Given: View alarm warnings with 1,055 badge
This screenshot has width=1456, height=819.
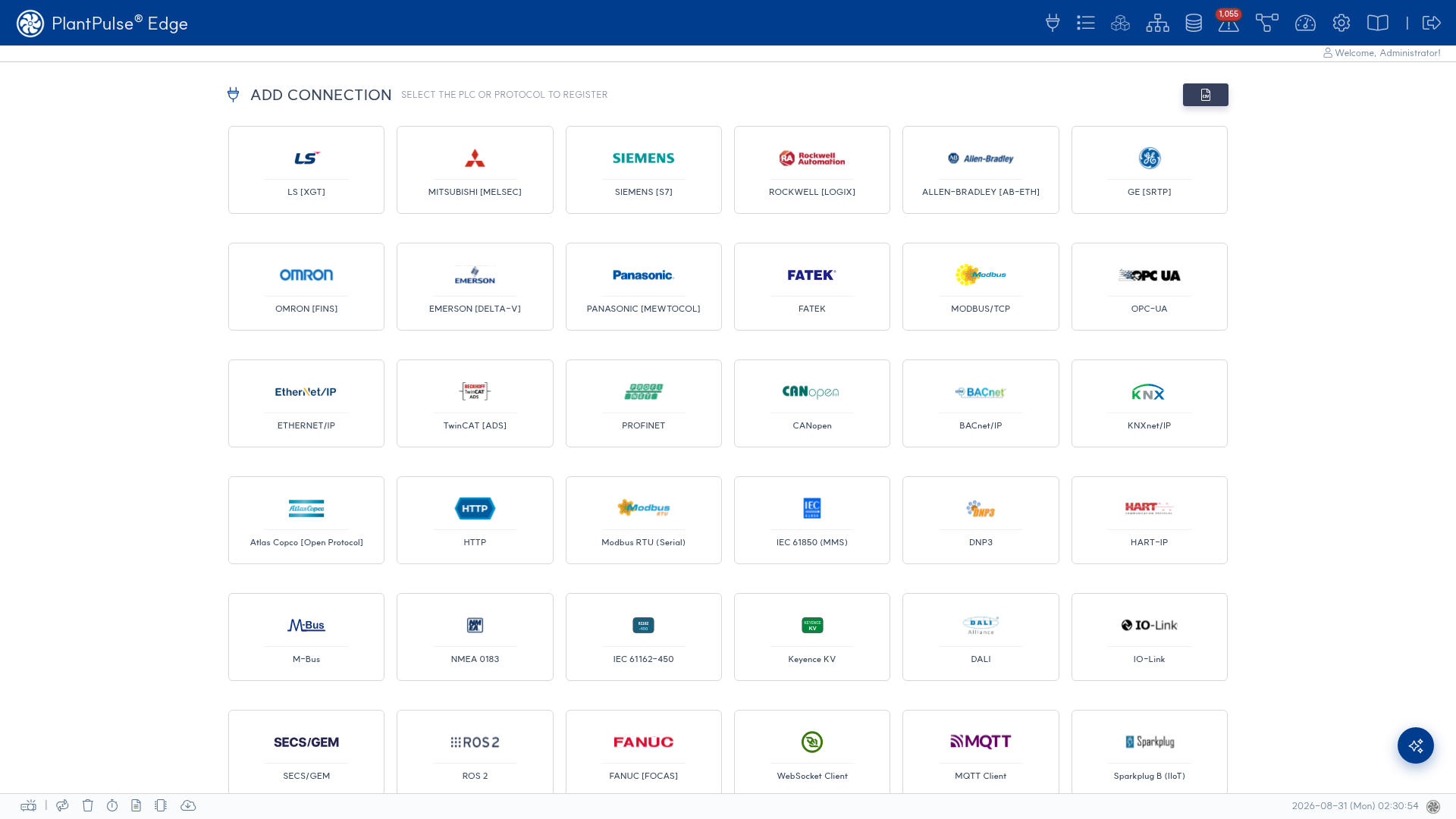Looking at the screenshot, I should (1228, 22).
